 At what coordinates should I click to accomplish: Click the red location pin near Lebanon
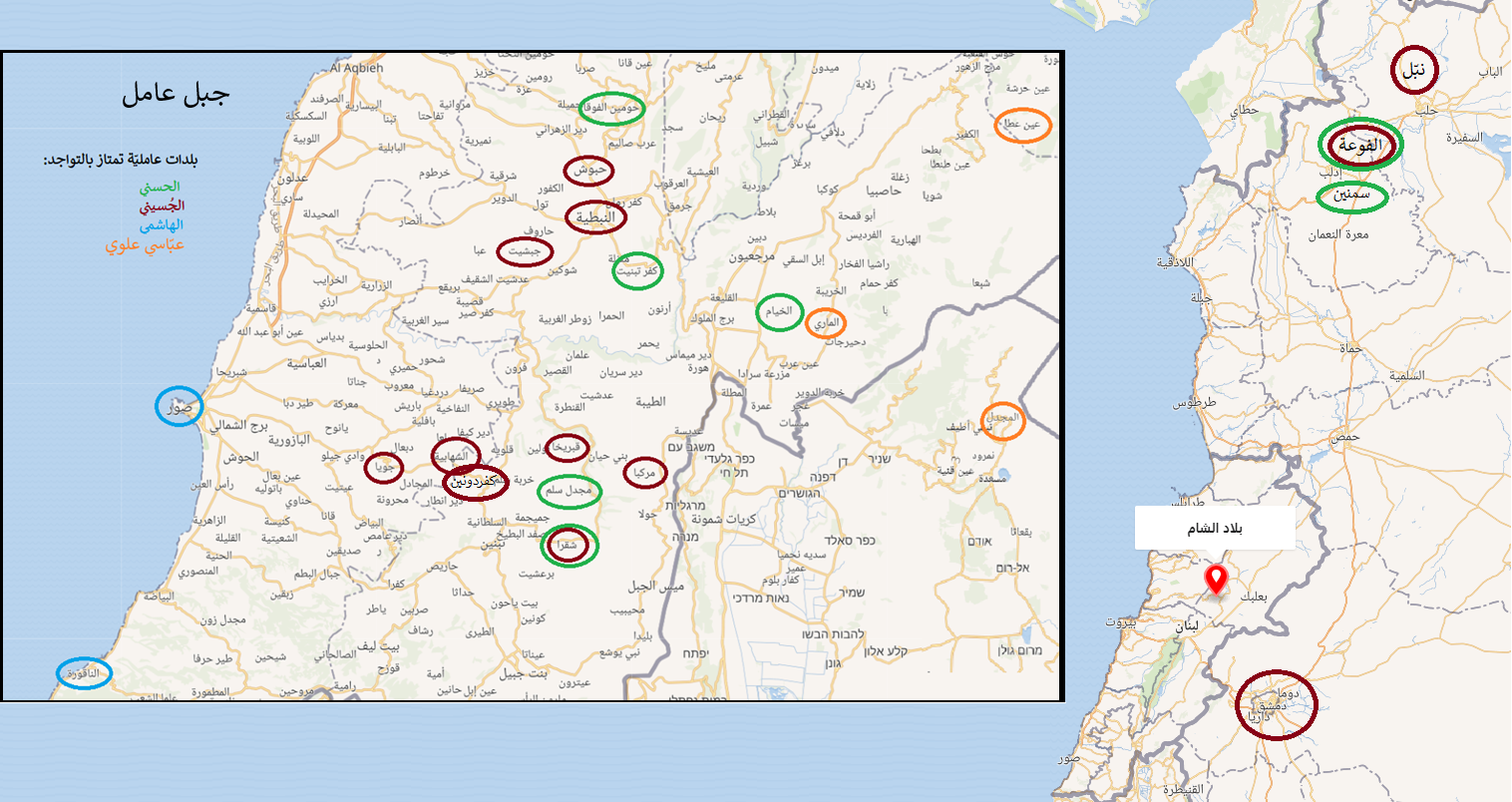click(1215, 578)
